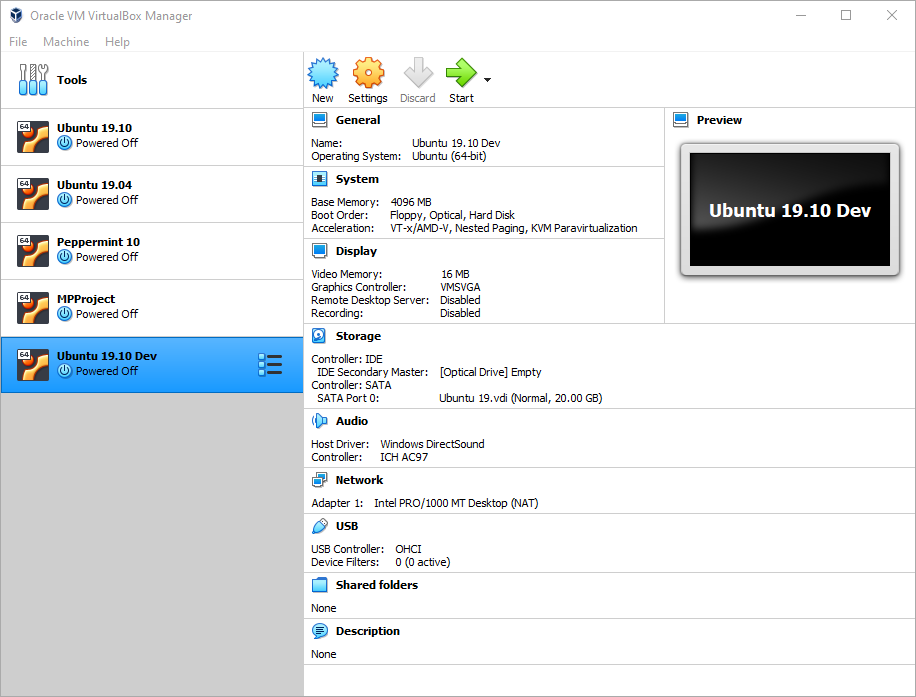Start the VM with green arrow
This screenshot has width=916, height=697.
[461, 72]
